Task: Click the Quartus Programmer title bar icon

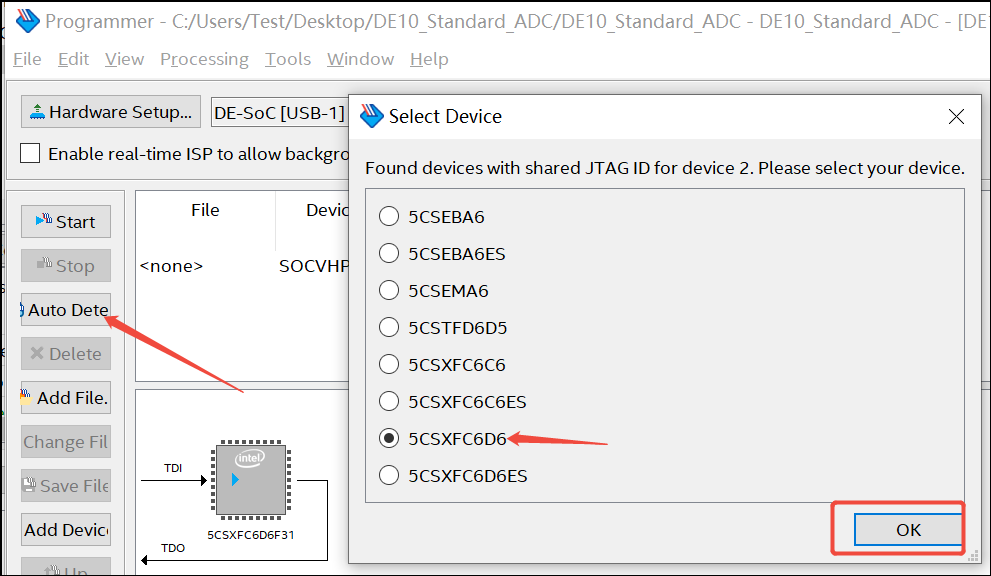Action: [26, 21]
